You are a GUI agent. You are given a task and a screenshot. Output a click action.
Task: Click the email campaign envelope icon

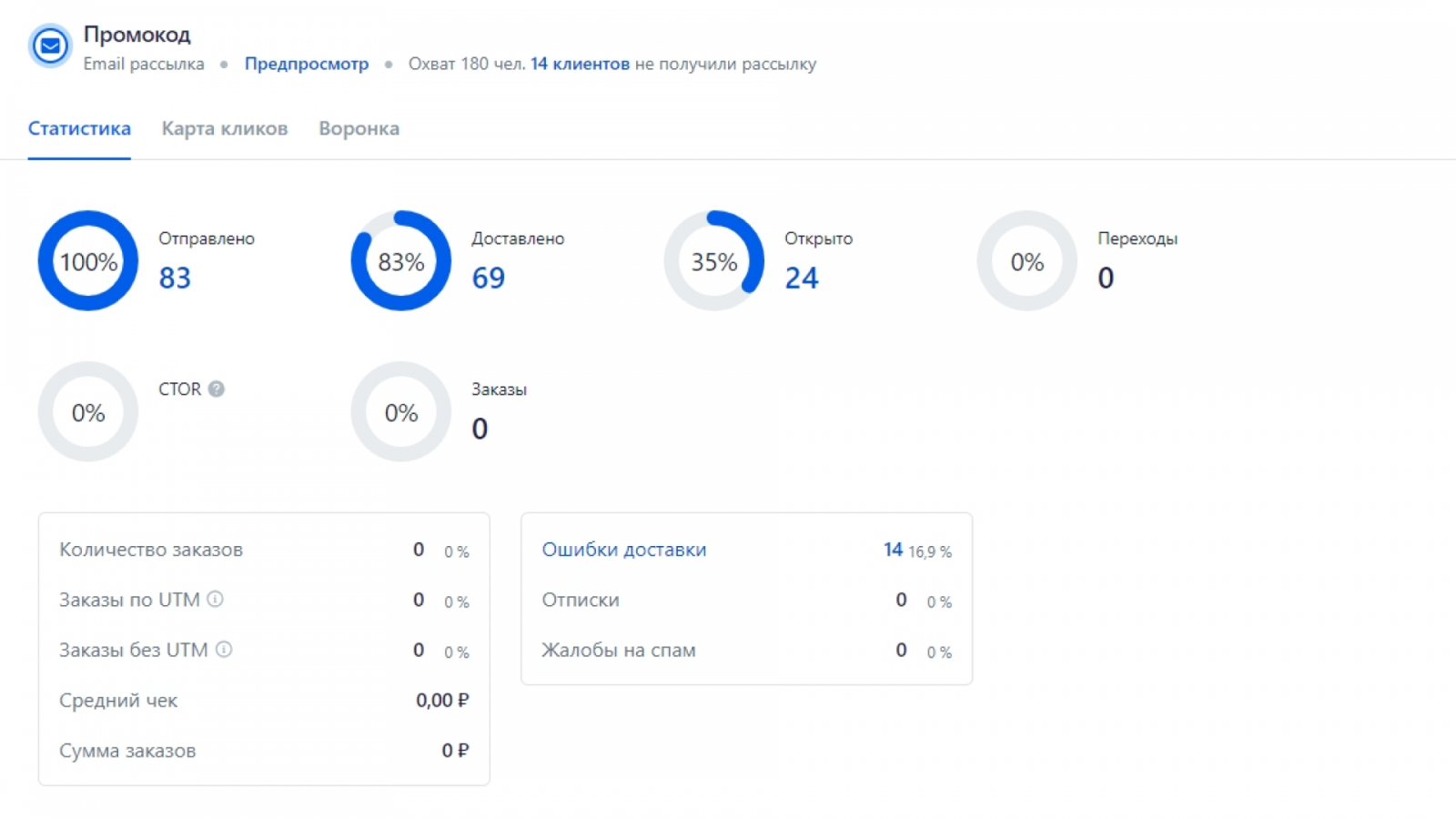tap(50, 45)
